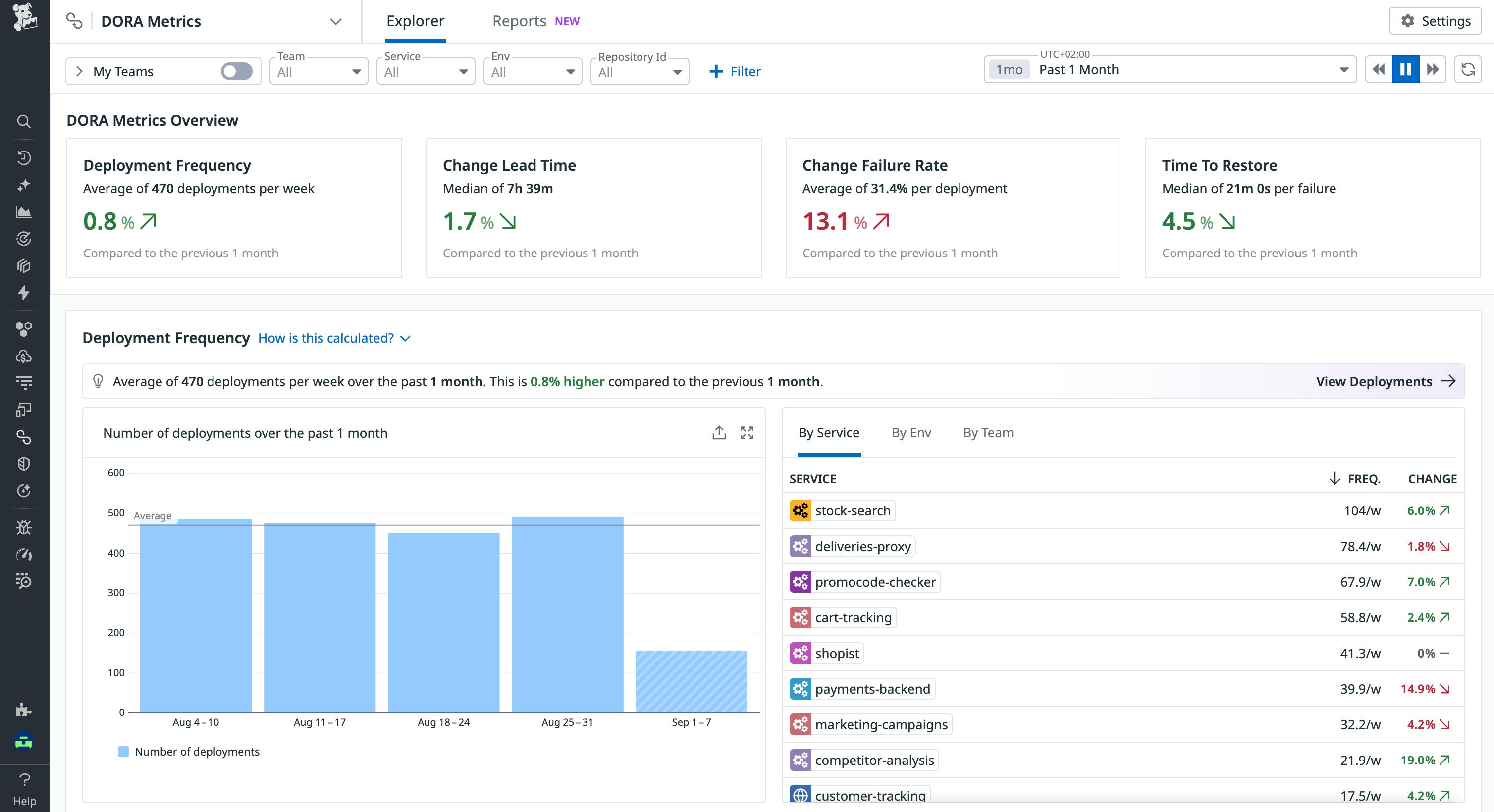Select the Infrastructure honeycomb icon
This screenshot has width=1494, height=812.
tap(23, 329)
